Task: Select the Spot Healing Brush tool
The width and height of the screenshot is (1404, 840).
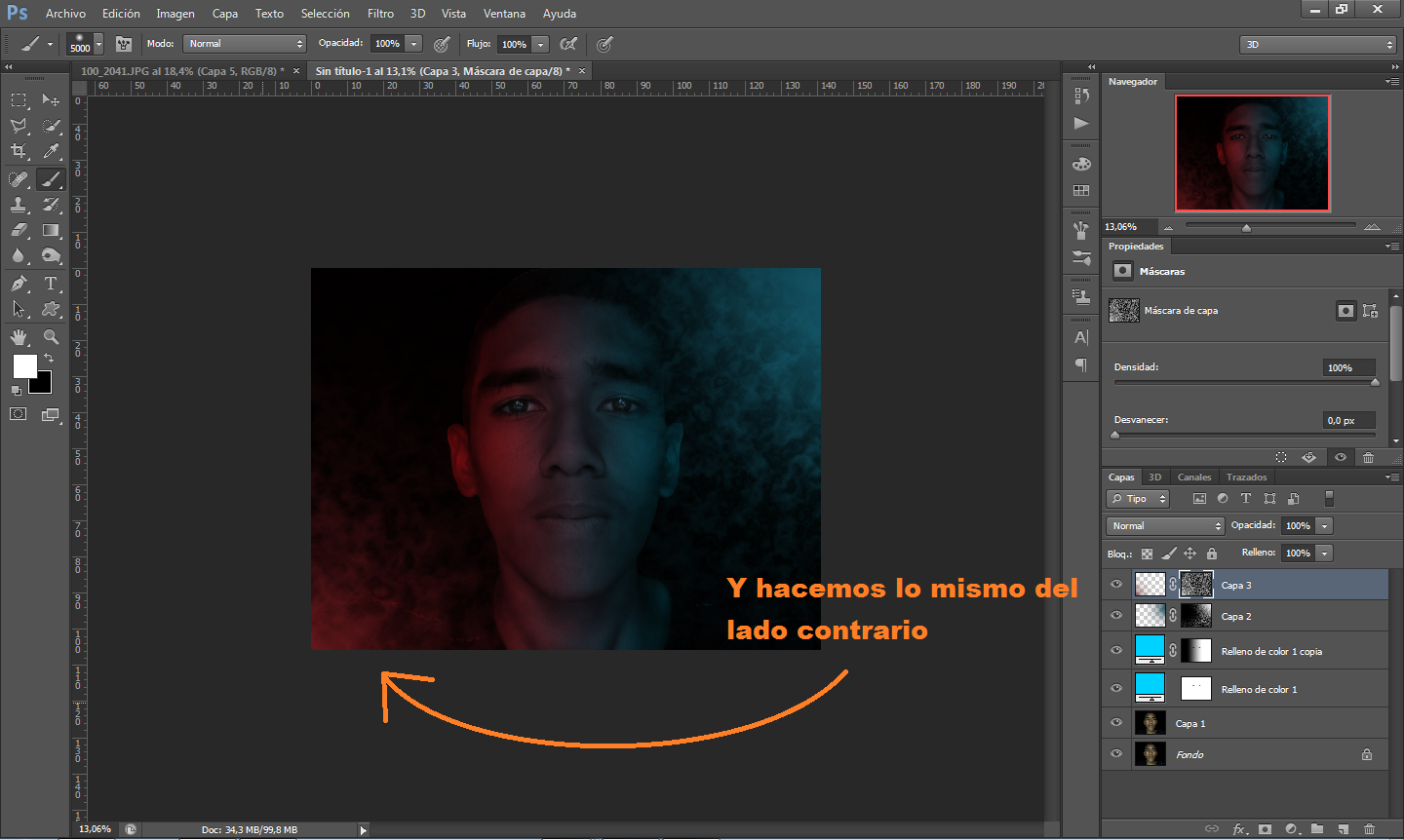Action: (x=19, y=179)
